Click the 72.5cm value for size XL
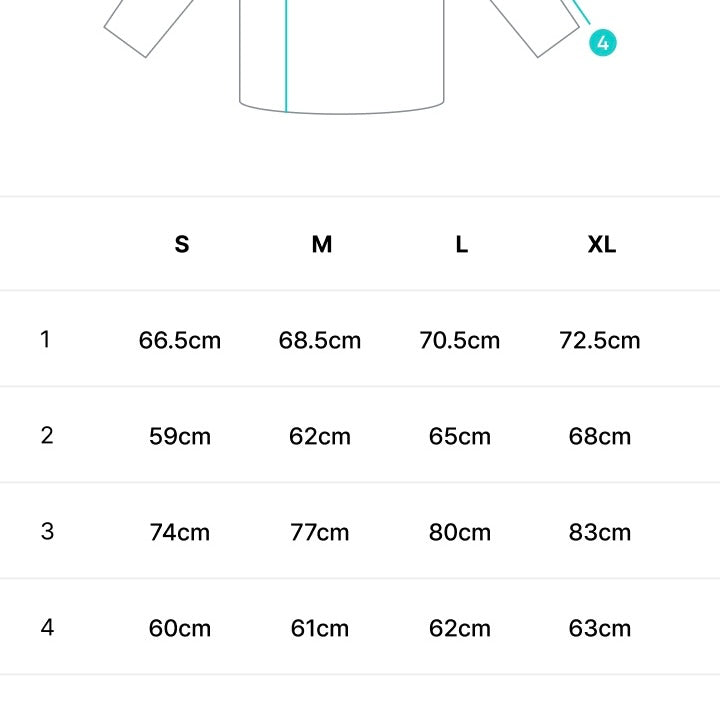This screenshot has height=720, width=720. pos(600,340)
